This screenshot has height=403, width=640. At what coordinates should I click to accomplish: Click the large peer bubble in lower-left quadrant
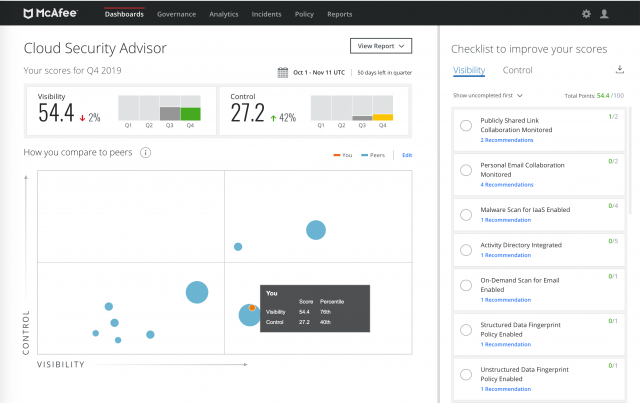click(x=197, y=292)
